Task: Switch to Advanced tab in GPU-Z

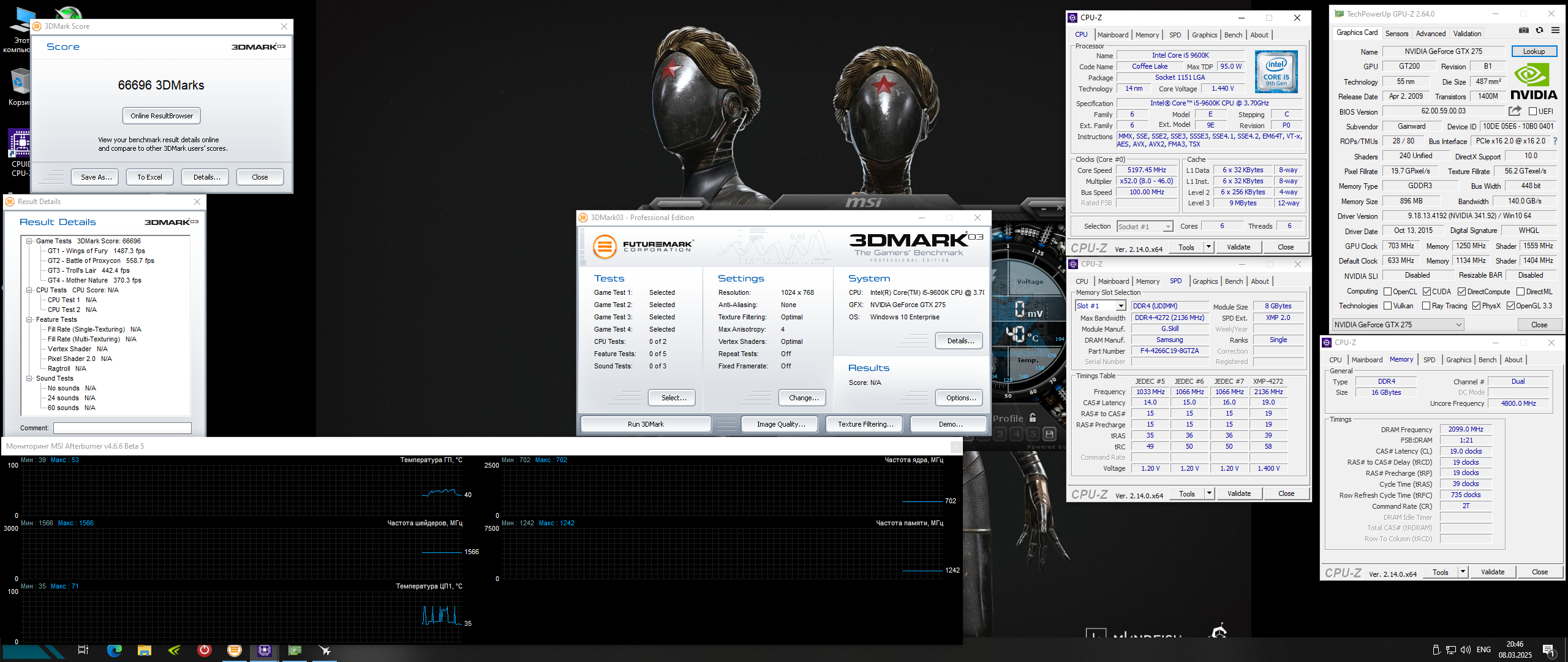Action: tap(1431, 34)
